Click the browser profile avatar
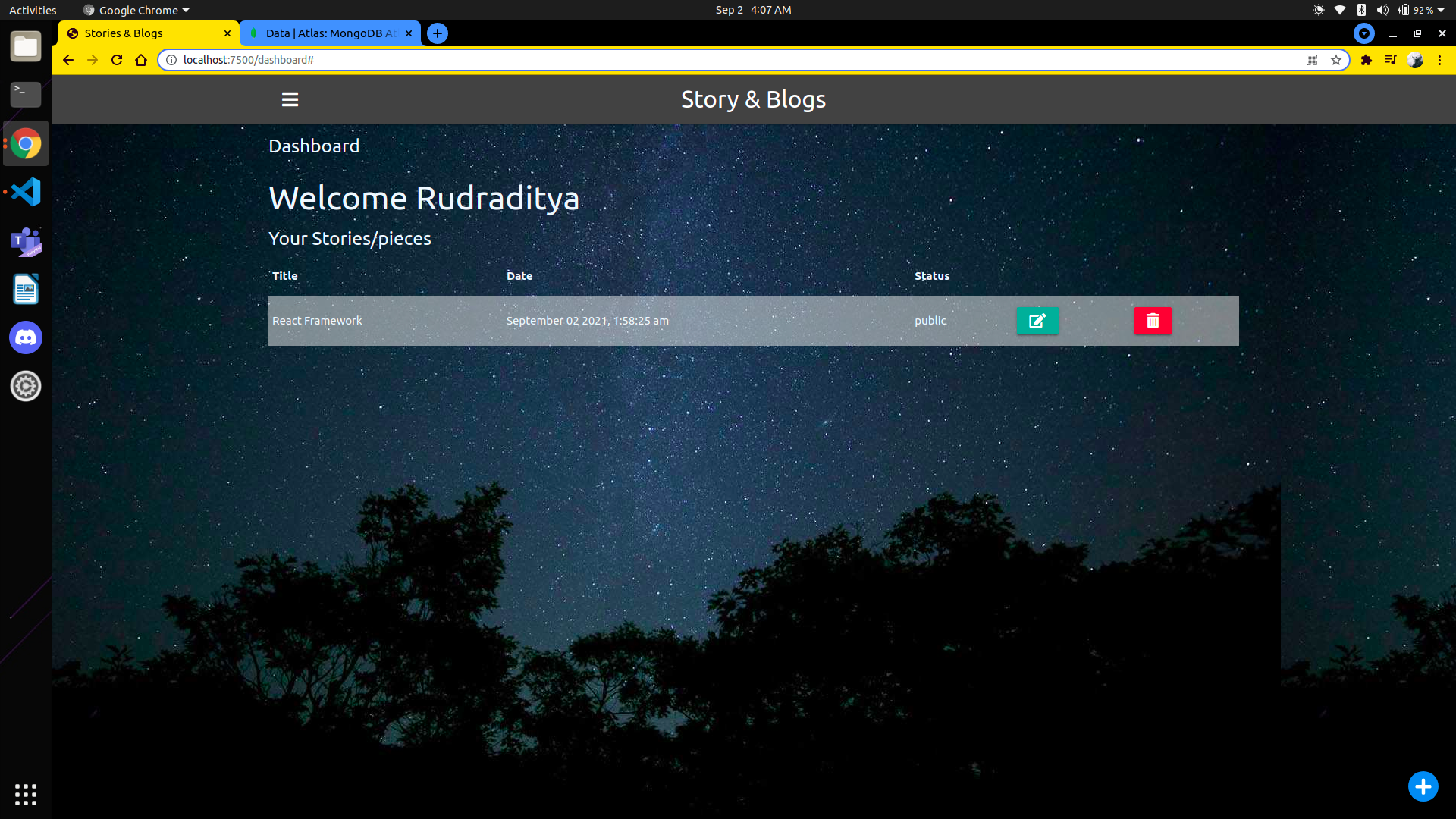Image resolution: width=1456 pixels, height=819 pixels. [1417, 60]
